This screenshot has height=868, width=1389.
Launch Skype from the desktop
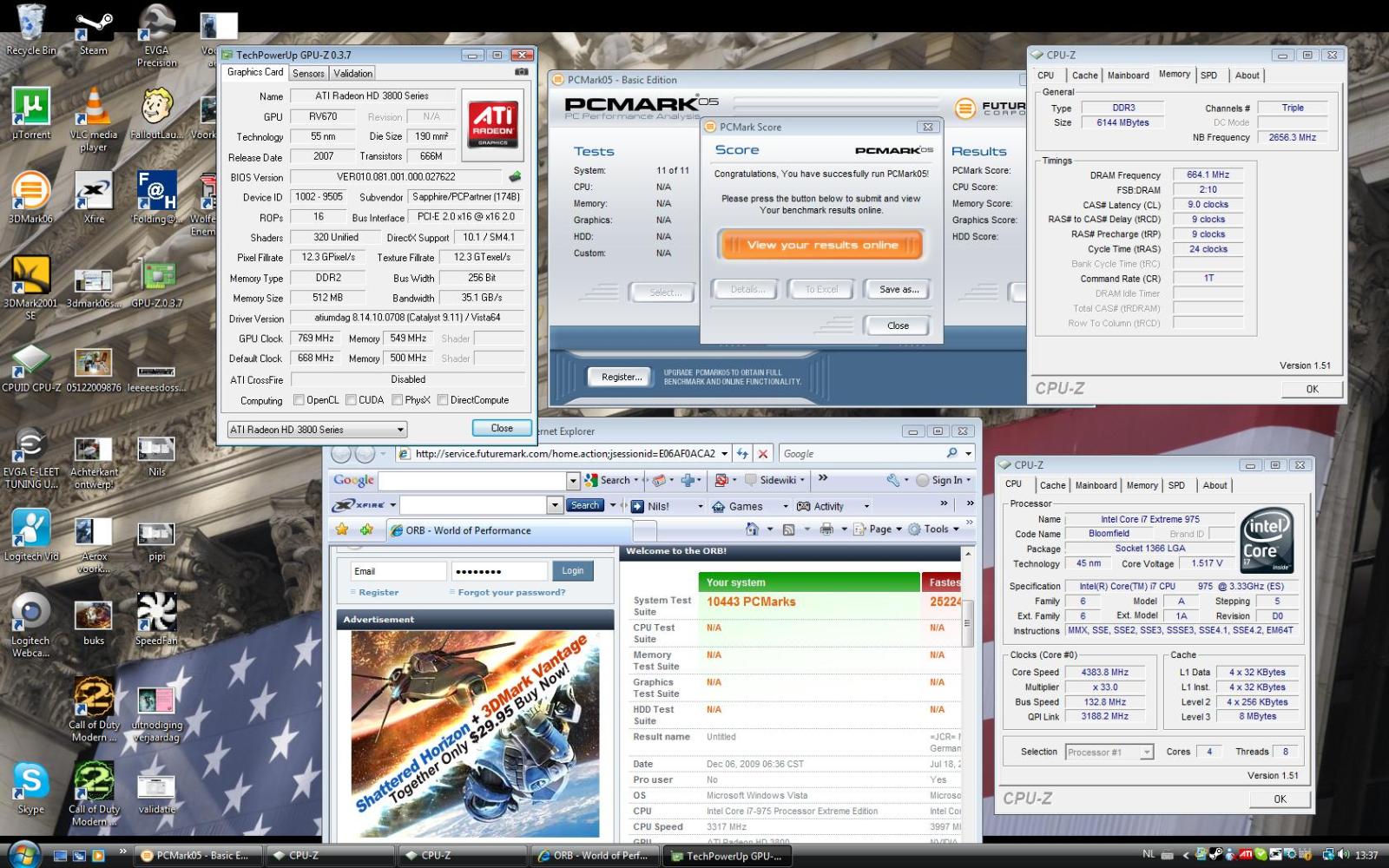[x=30, y=788]
